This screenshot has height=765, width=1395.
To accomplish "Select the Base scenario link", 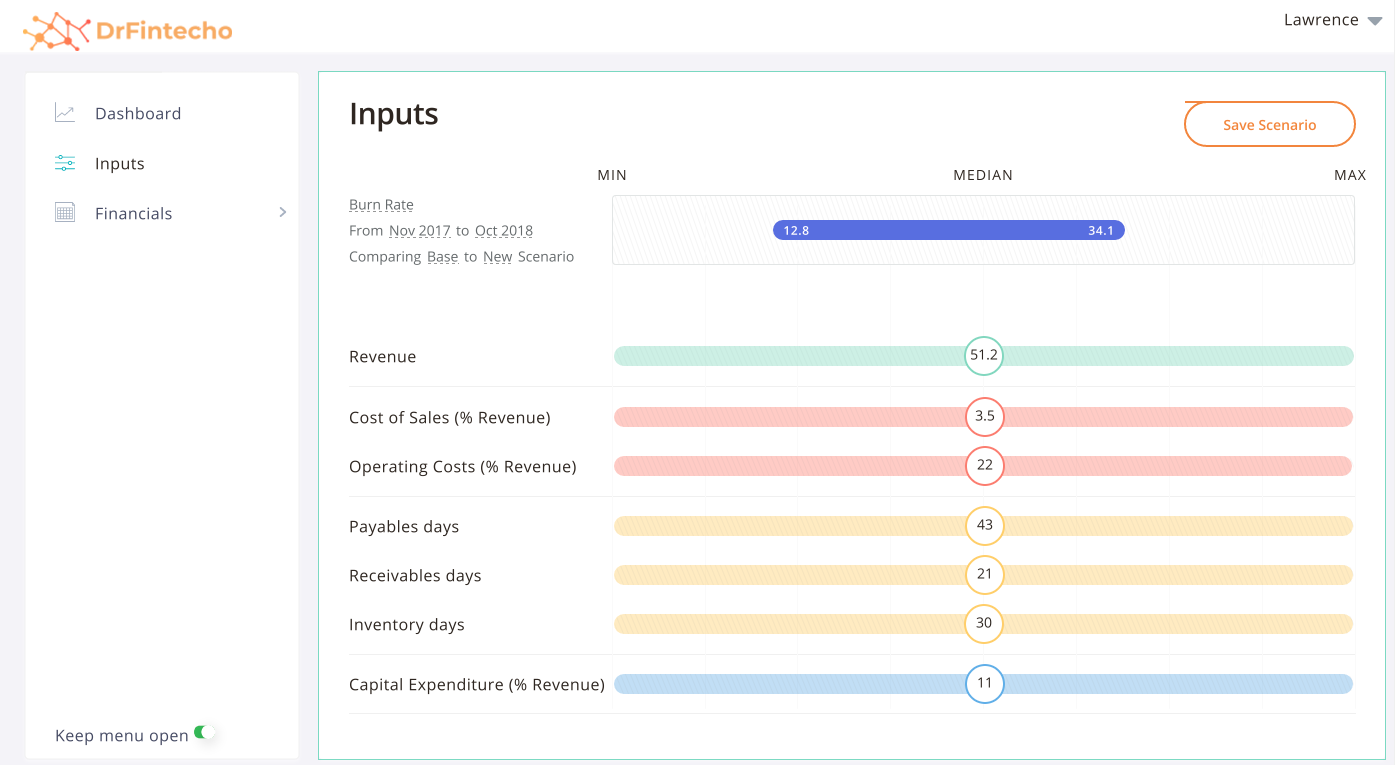I will [442, 256].
